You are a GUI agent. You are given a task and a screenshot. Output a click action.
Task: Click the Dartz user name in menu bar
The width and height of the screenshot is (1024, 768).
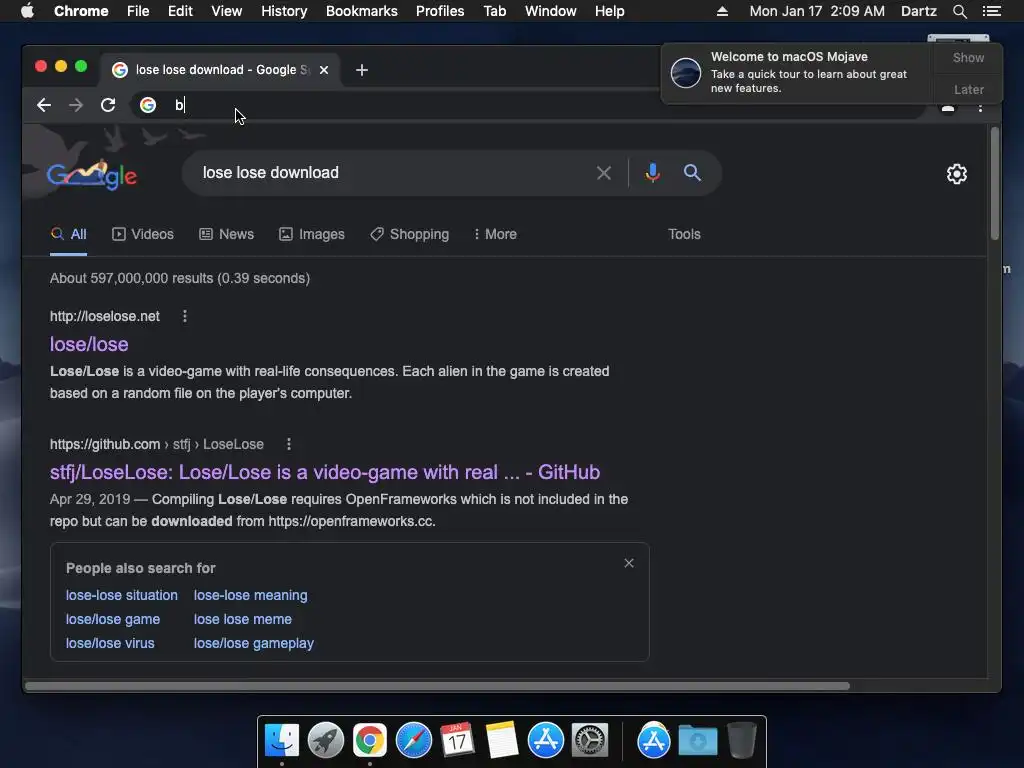918,11
